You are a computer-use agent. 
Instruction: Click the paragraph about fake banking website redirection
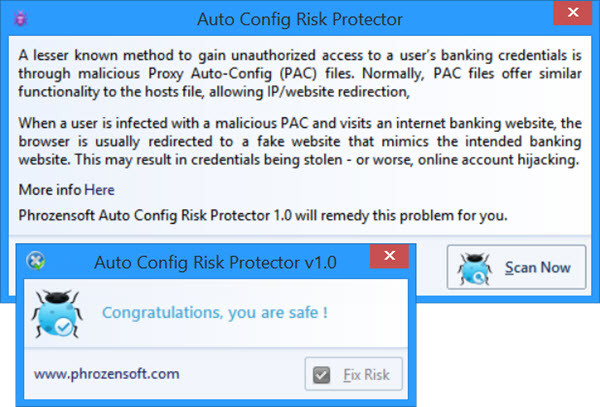click(300, 142)
